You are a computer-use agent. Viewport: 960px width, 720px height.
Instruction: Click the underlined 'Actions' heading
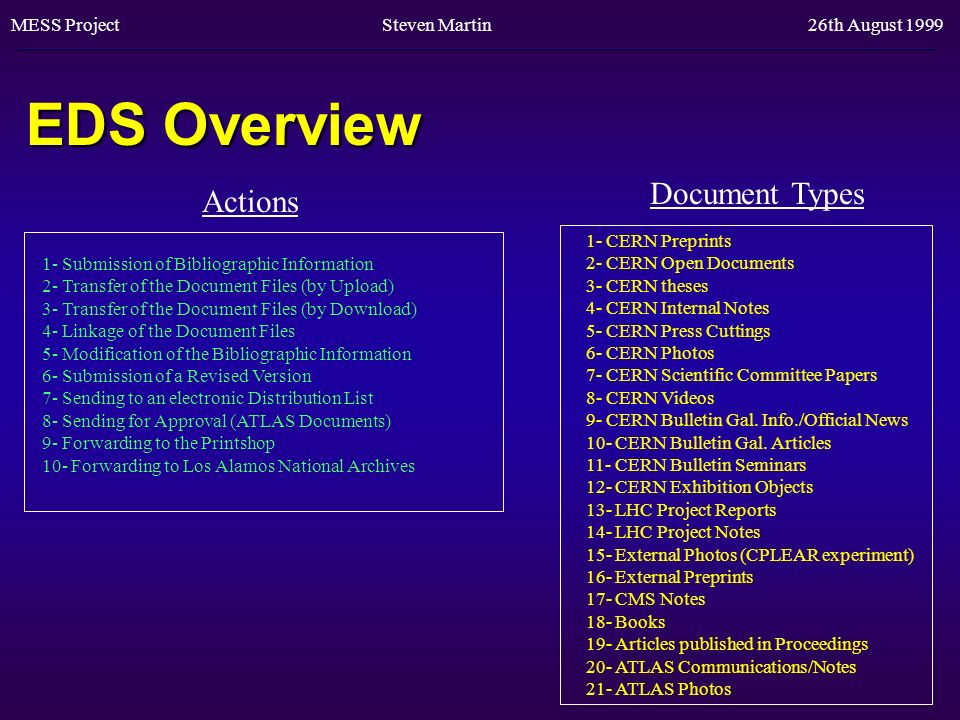[x=250, y=202]
